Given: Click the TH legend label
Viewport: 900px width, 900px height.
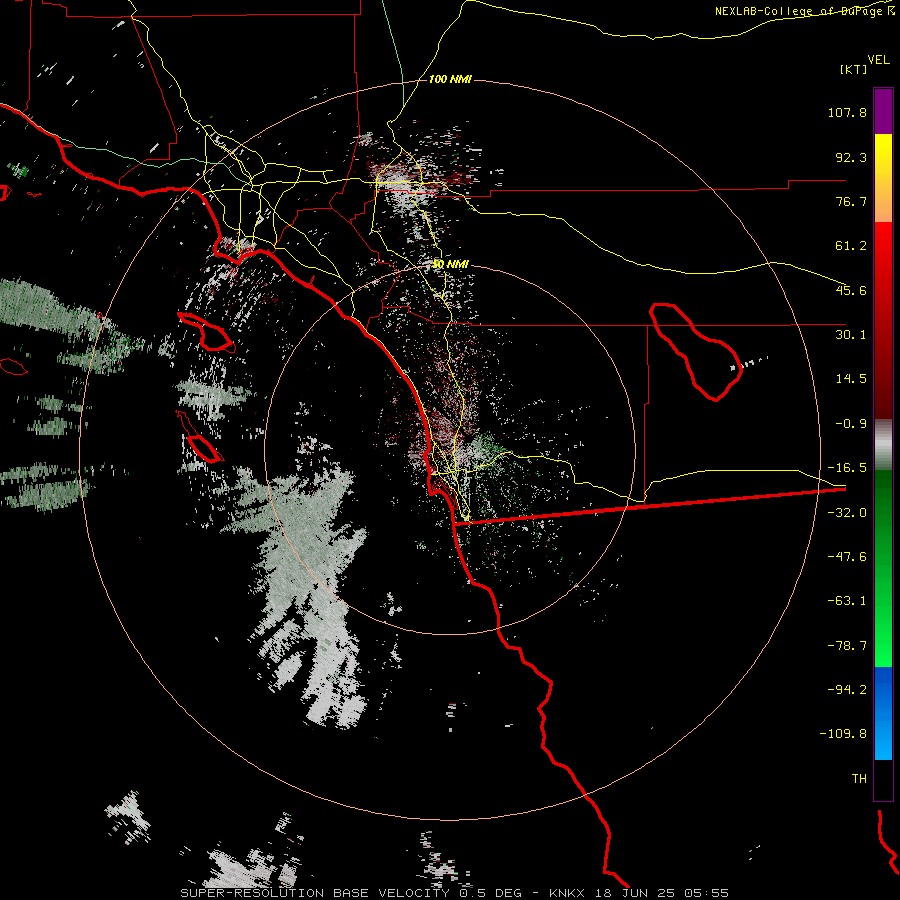Looking at the screenshot, I should coord(859,779).
